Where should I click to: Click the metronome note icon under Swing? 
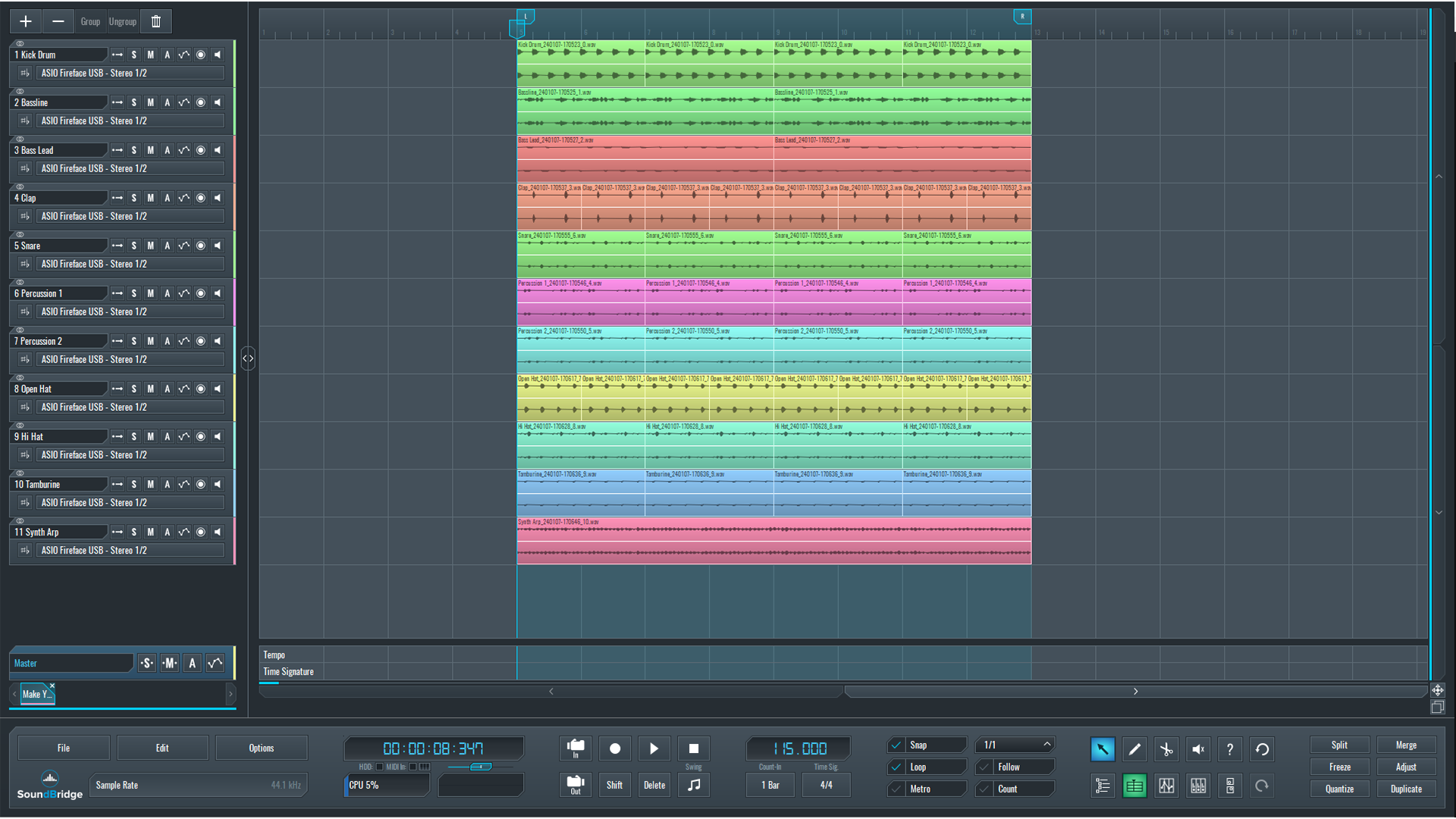(694, 786)
